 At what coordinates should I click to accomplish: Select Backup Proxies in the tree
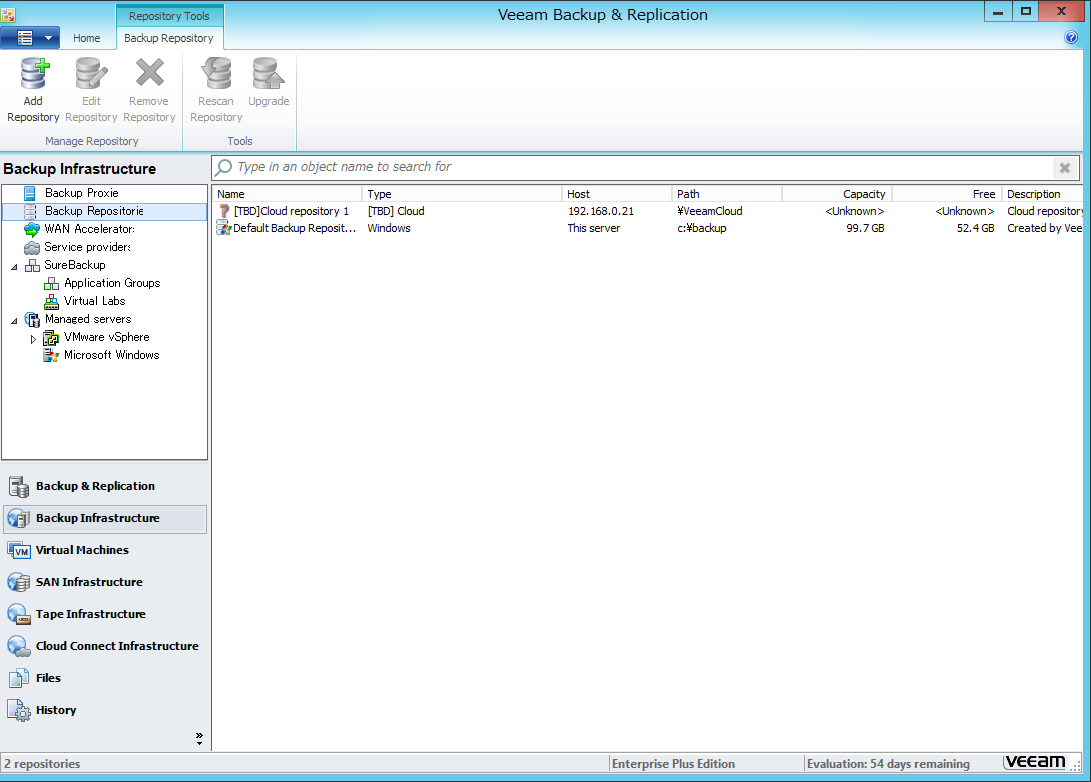(81, 193)
